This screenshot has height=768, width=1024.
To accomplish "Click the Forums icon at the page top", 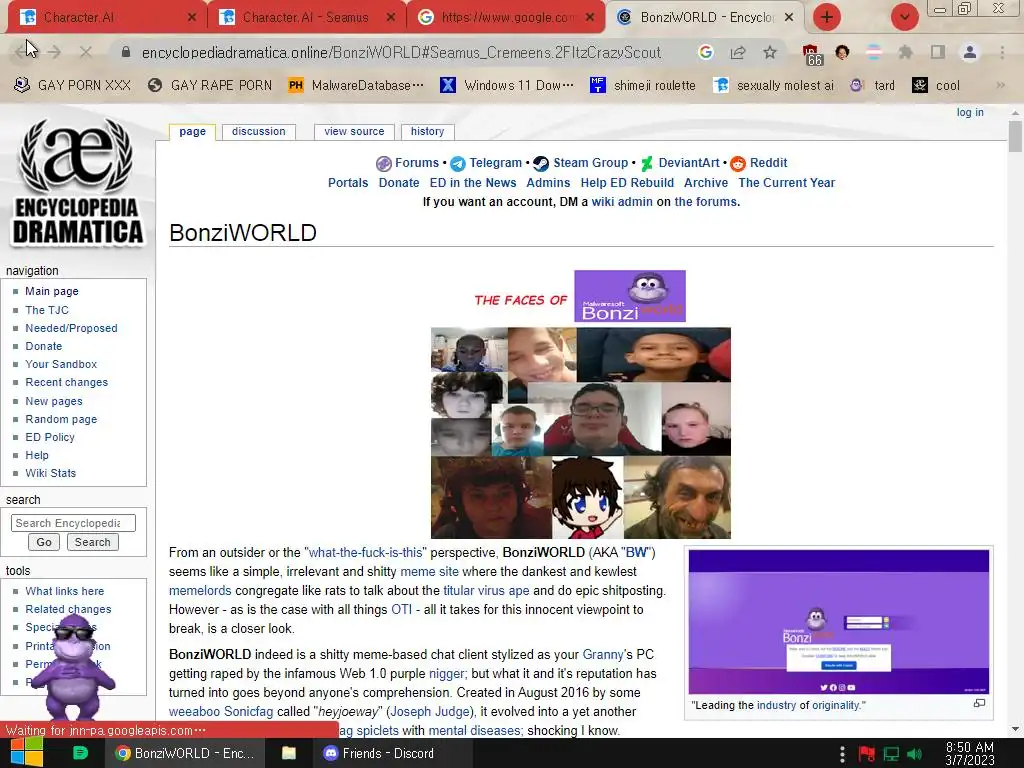I will [383, 163].
